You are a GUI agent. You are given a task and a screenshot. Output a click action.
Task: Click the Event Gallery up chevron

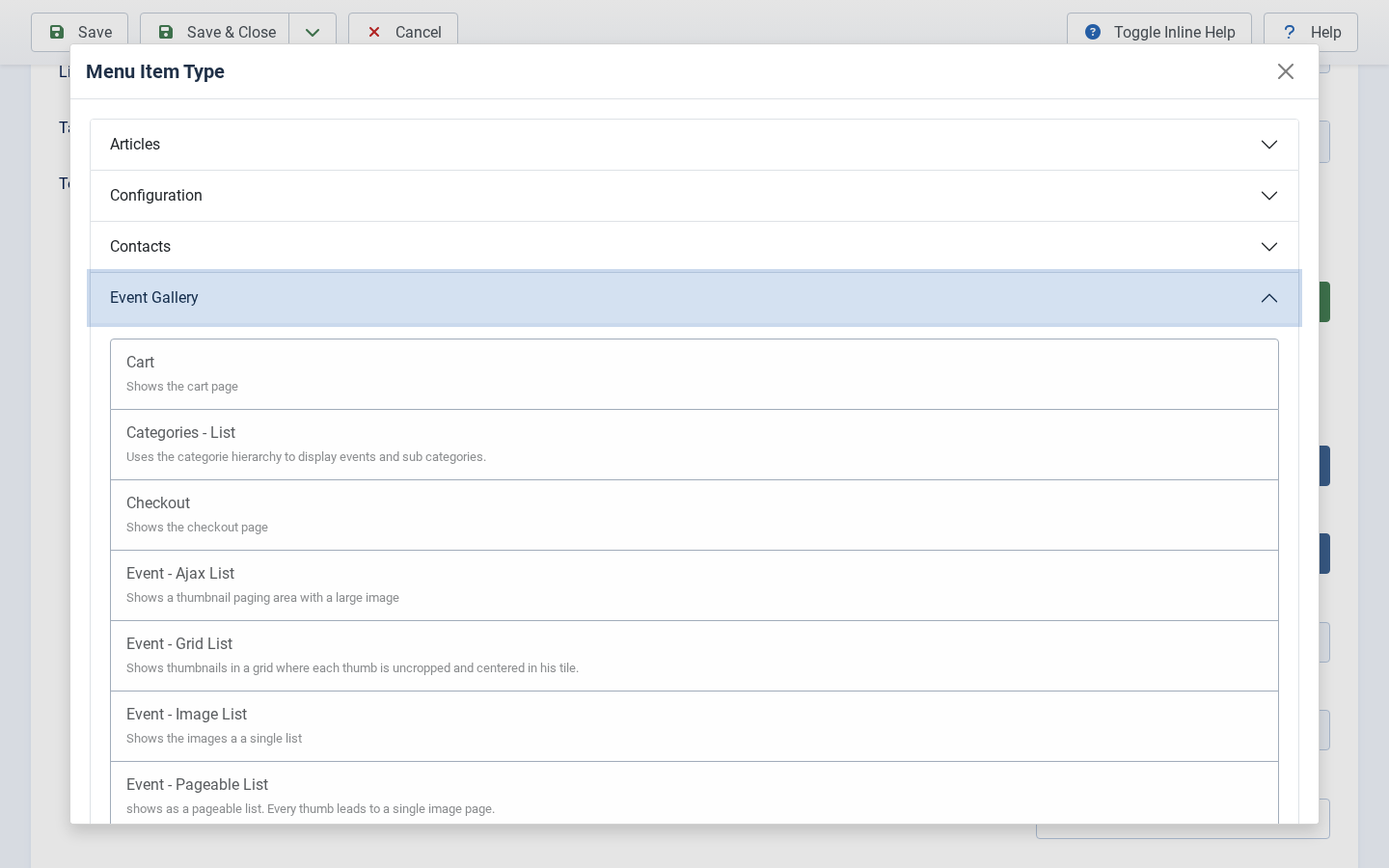click(1269, 298)
